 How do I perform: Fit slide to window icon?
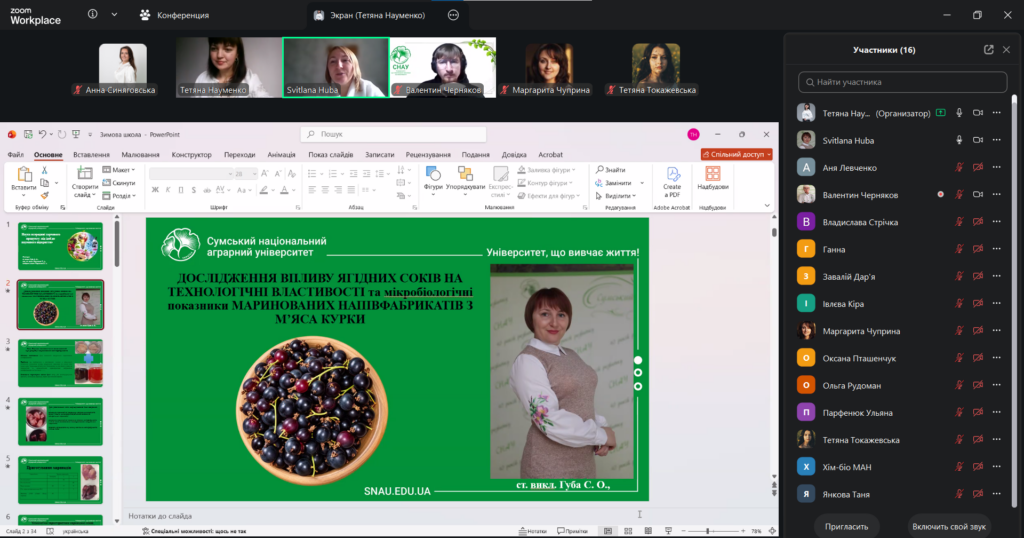click(772, 531)
